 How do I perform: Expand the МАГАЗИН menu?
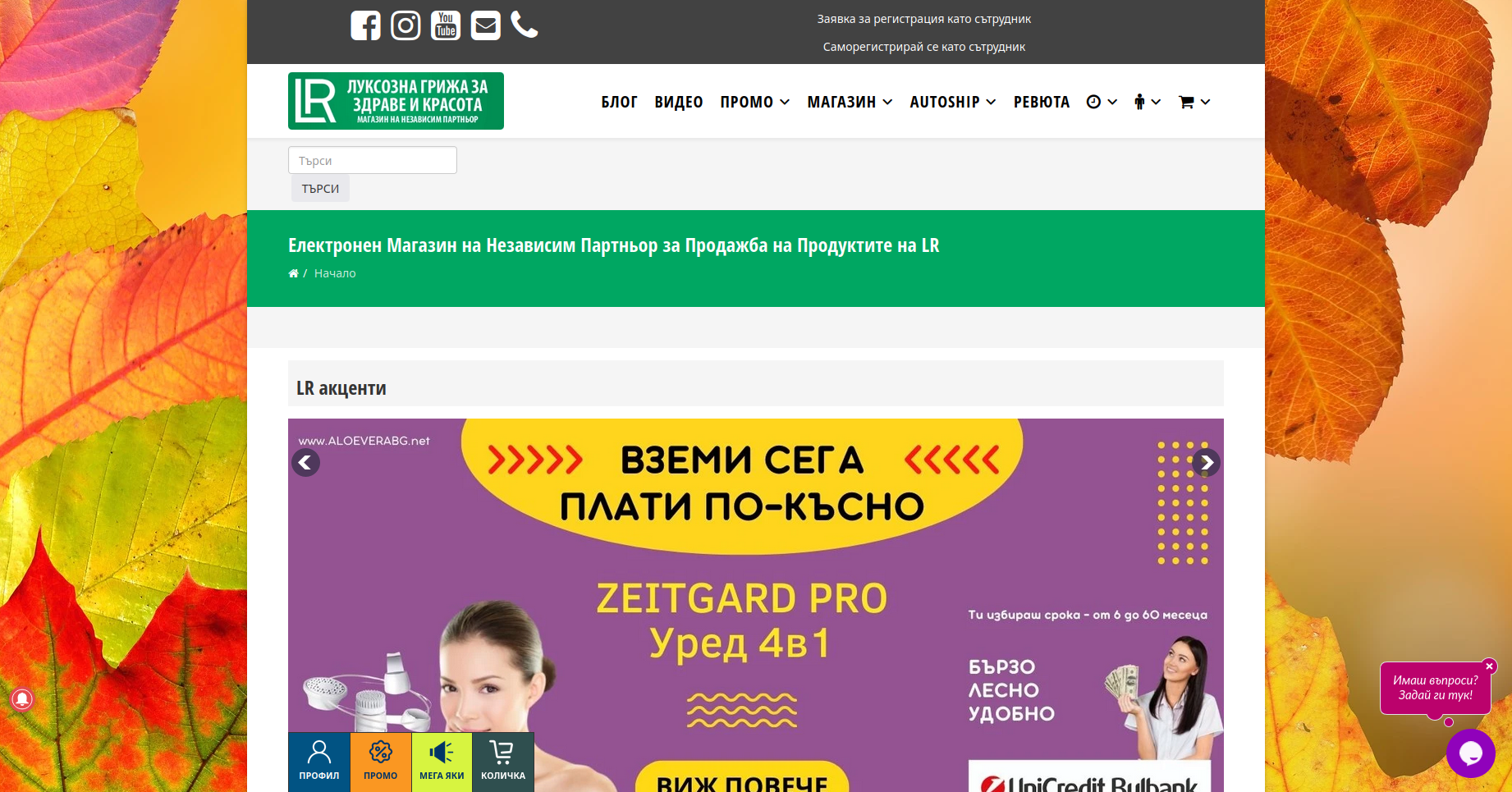click(850, 102)
